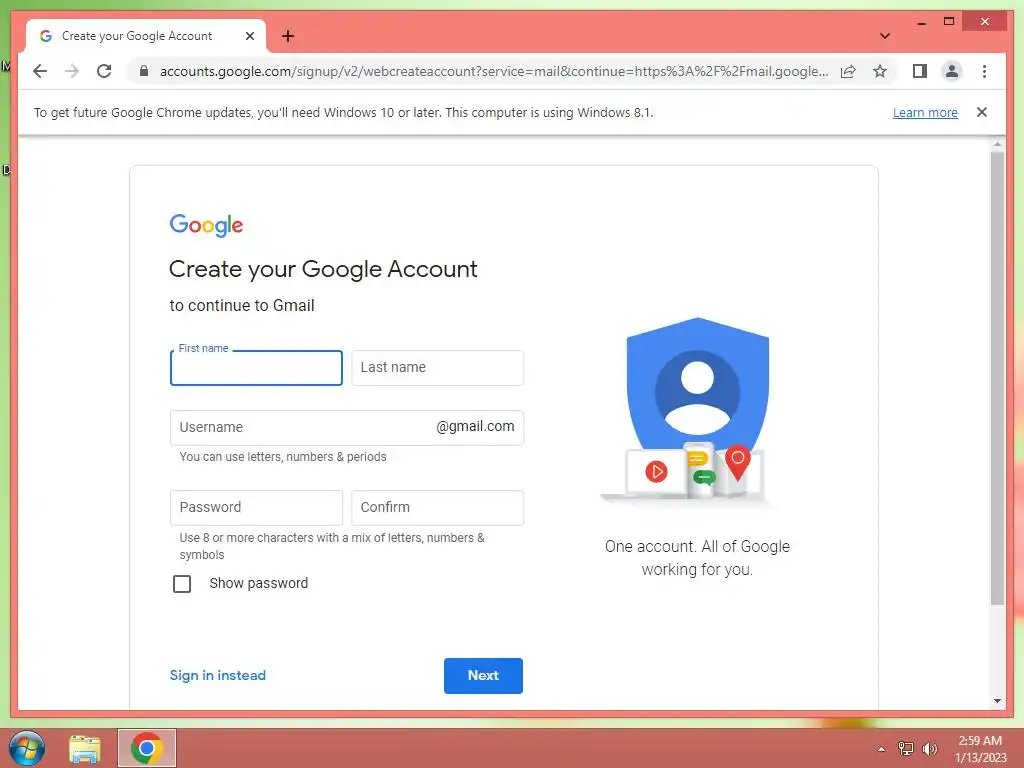Click the forward navigation arrow
The width and height of the screenshot is (1024, 768).
(x=72, y=71)
